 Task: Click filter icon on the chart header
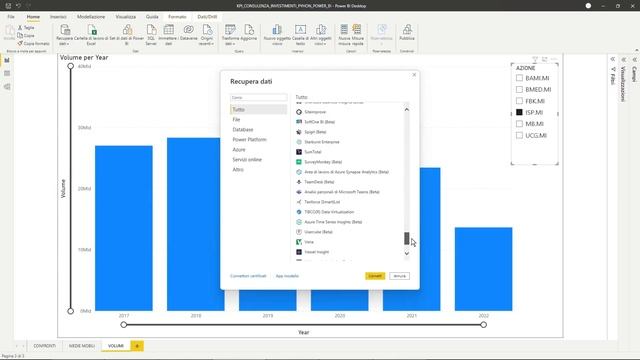(535, 59)
